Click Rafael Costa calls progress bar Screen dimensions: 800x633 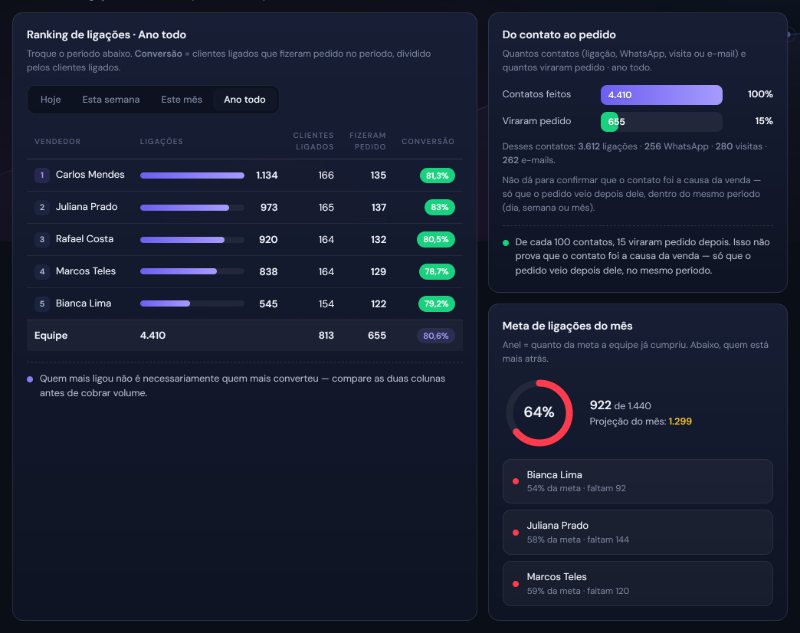click(x=192, y=240)
